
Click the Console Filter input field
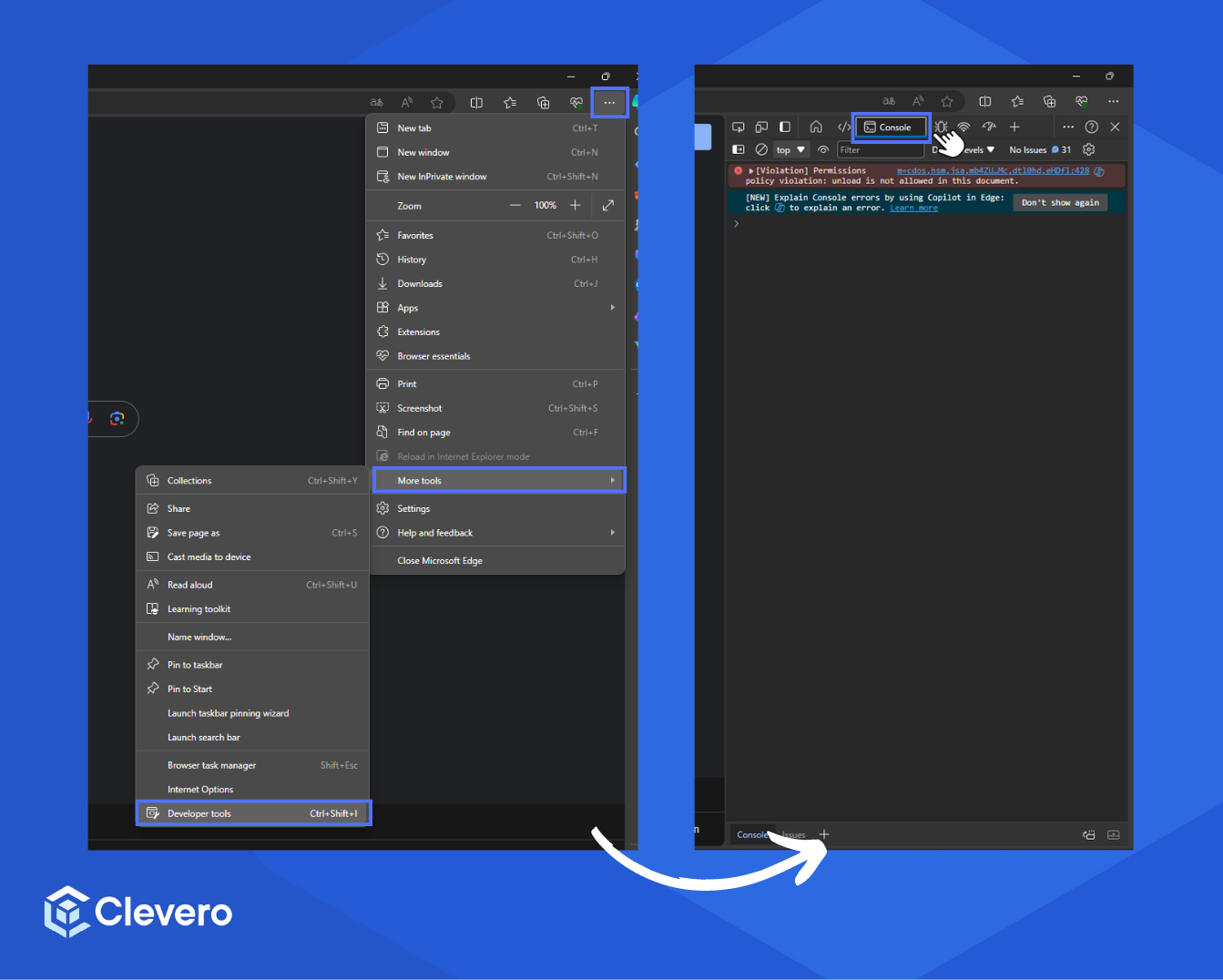880,149
